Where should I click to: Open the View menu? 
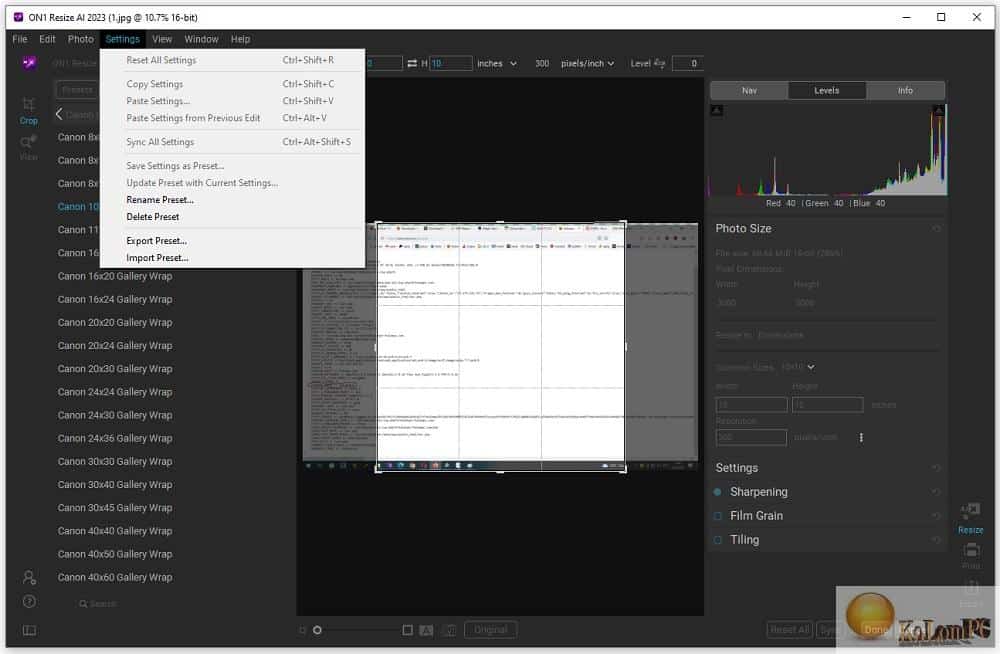tap(162, 39)
